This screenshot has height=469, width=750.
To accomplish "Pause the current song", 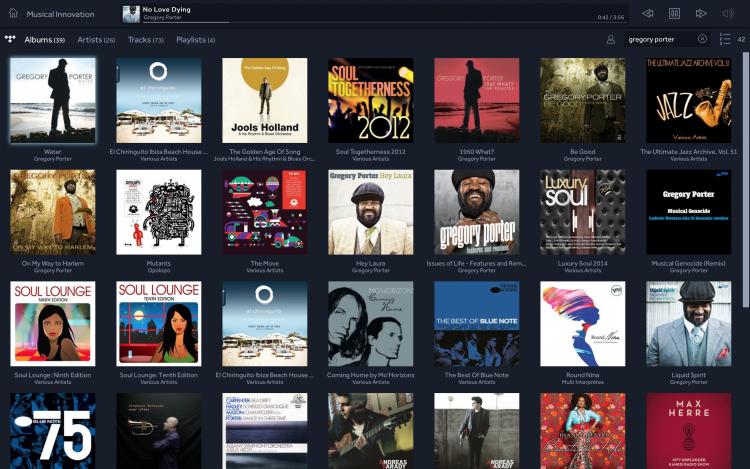I will [x=674, y=13].
